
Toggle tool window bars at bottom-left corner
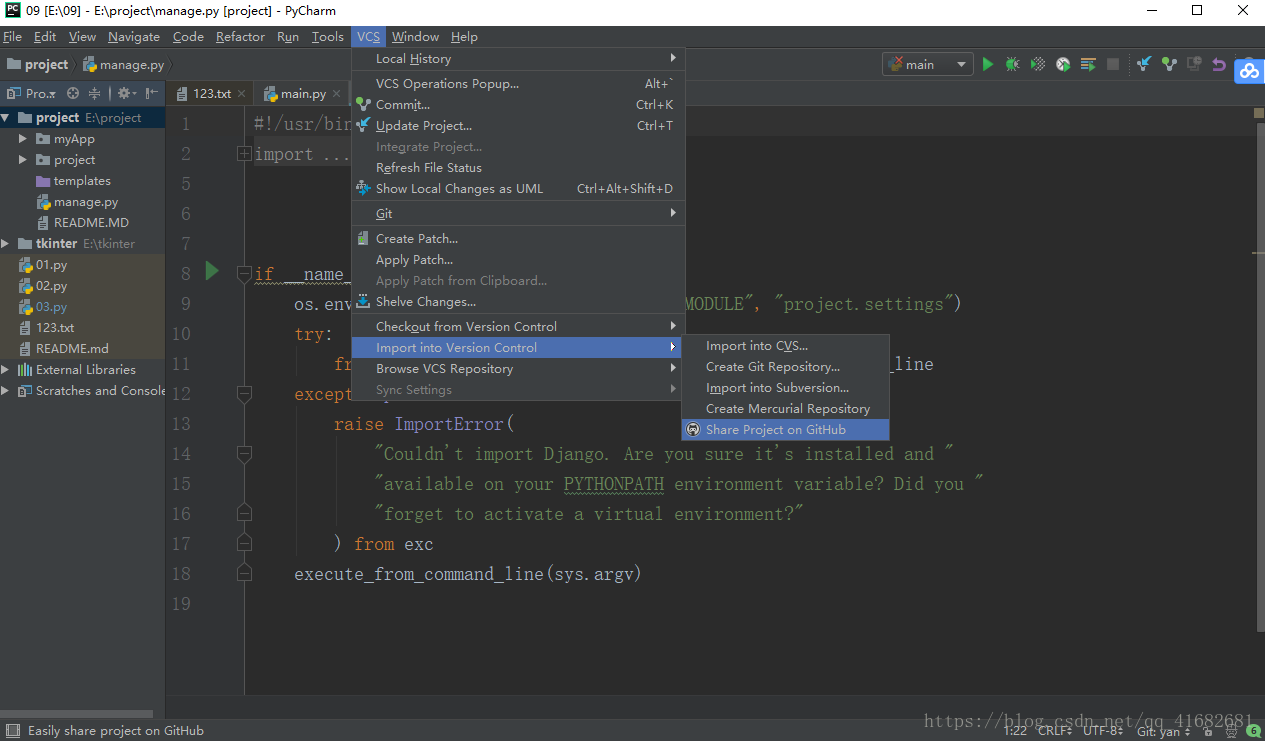pos(11,731)
